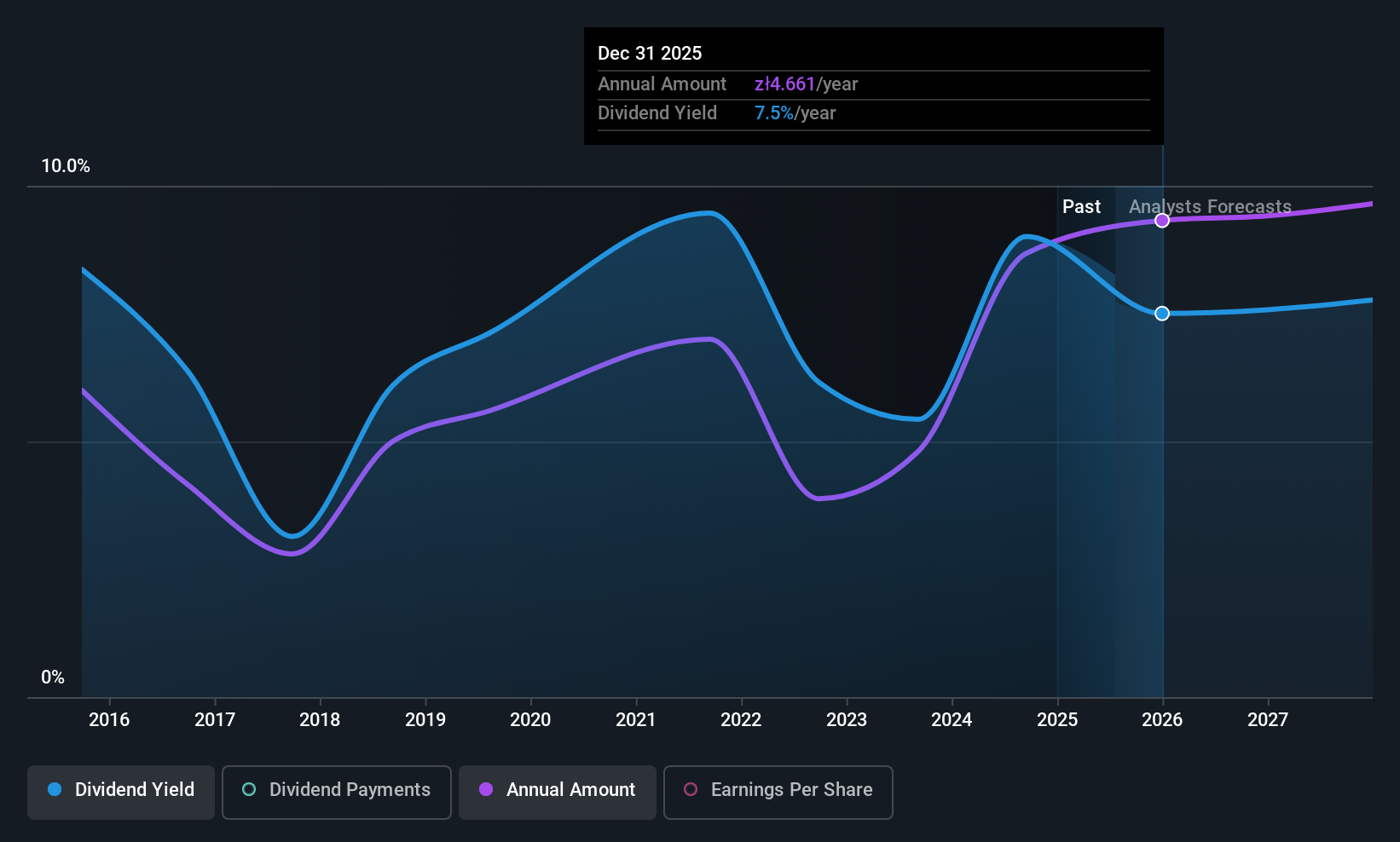Click the 0% y-axis label
1400x842 pixels.
tap(53, 678)
